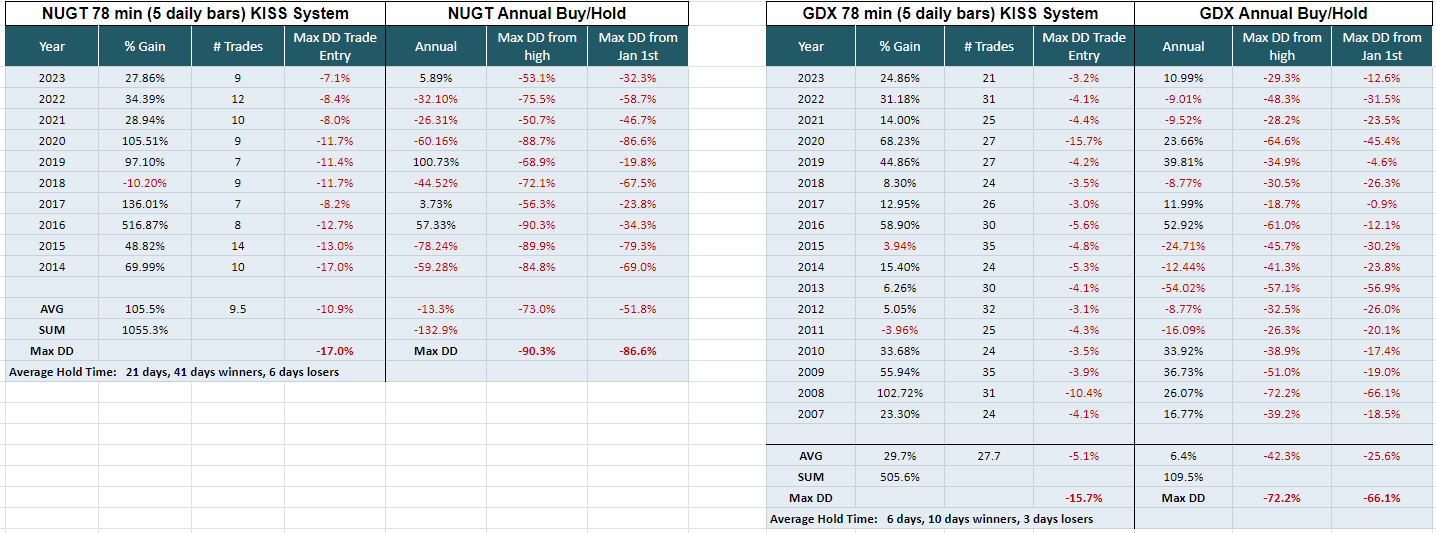1436x533 pixels.
Task: Click the NUGT annual SUM value -132.9%
Action: point(436,330)
